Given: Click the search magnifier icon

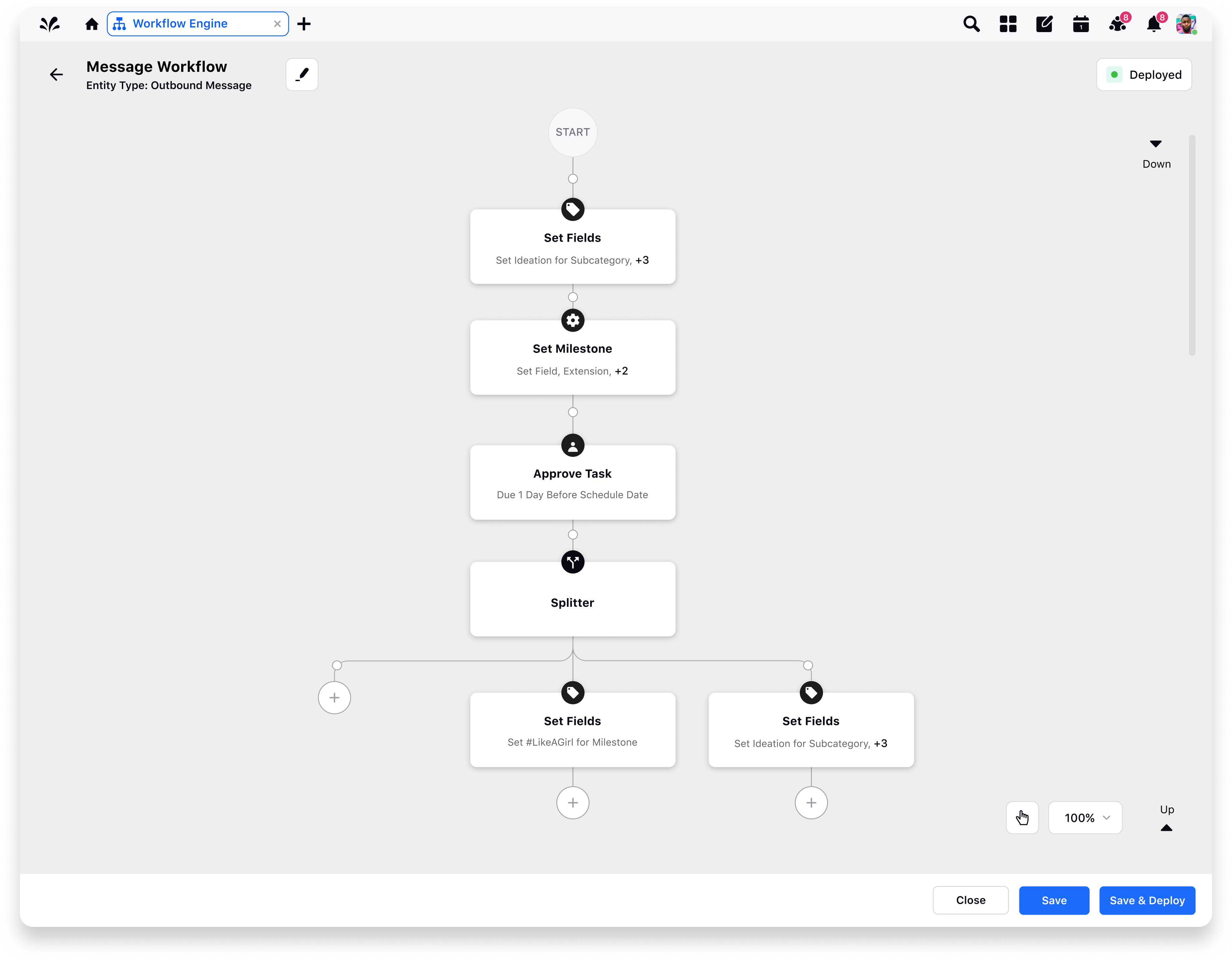Looking at the screenshot, I should pos(971,24).
